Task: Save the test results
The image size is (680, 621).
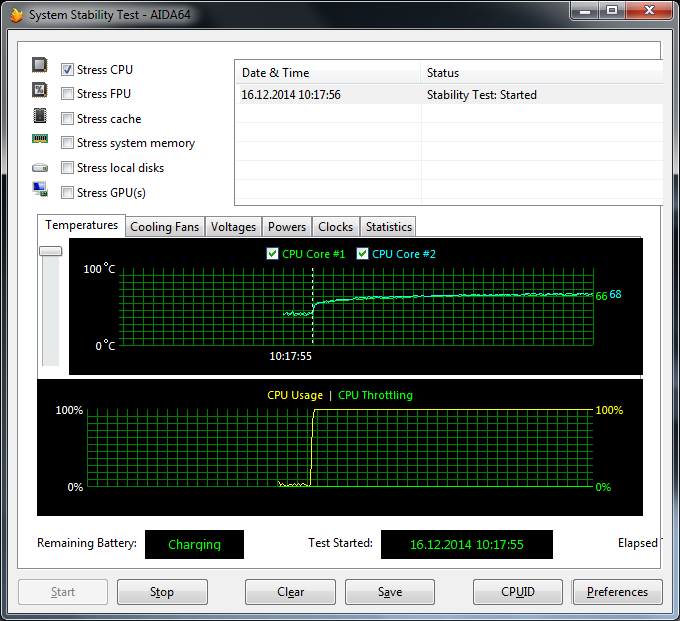Action: point(390,592)
